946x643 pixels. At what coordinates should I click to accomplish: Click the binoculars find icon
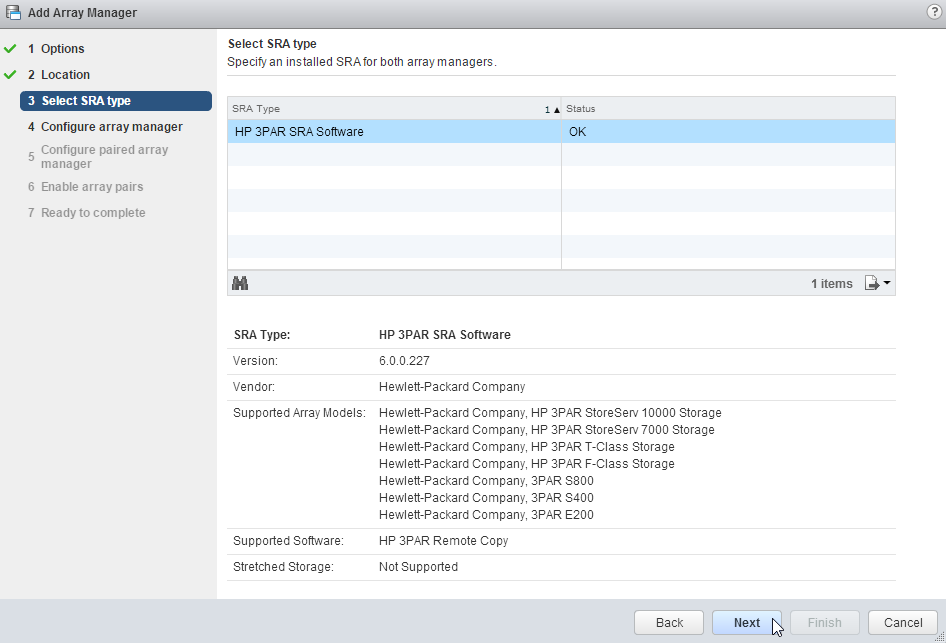point(240,283)
